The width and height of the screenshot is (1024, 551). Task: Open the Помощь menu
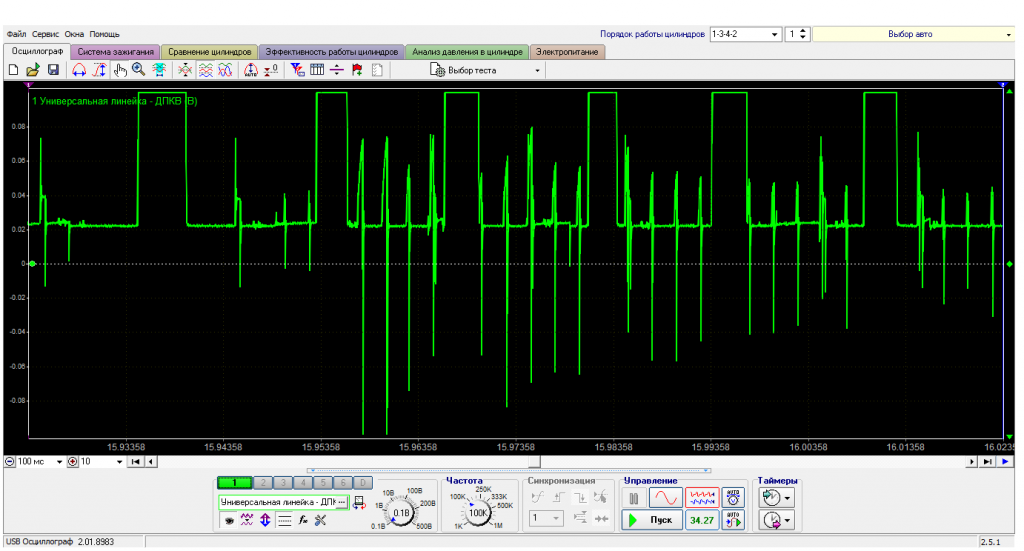coord(104,34)
